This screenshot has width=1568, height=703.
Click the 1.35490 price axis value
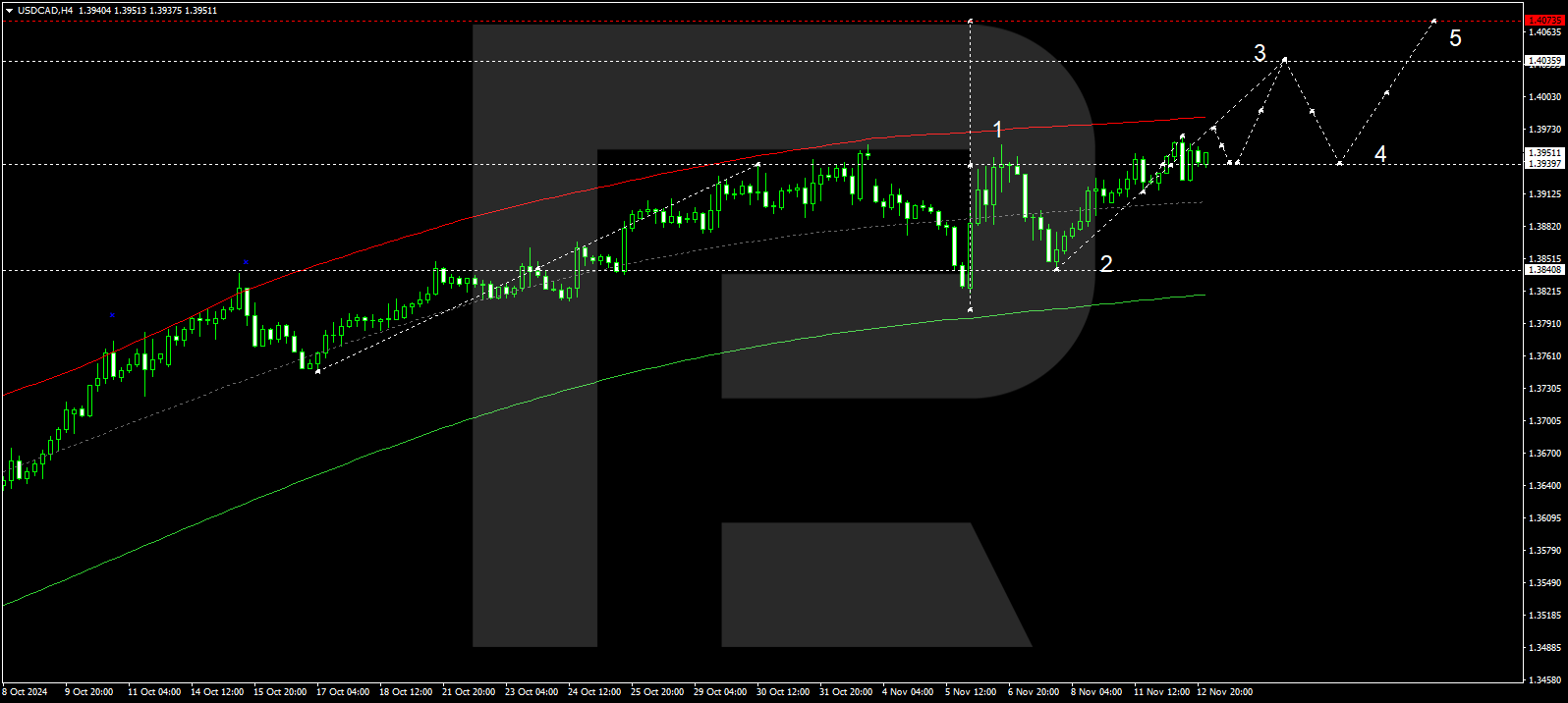point(1545,582)
